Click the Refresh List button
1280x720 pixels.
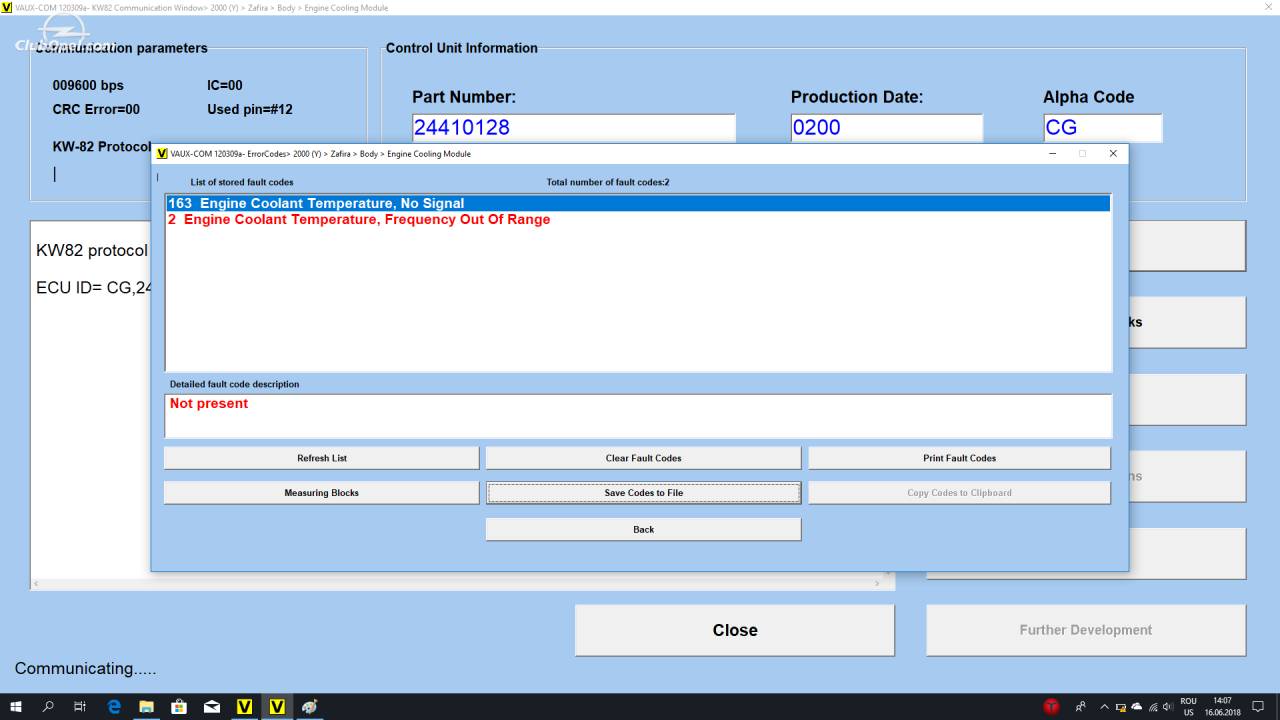322,458
